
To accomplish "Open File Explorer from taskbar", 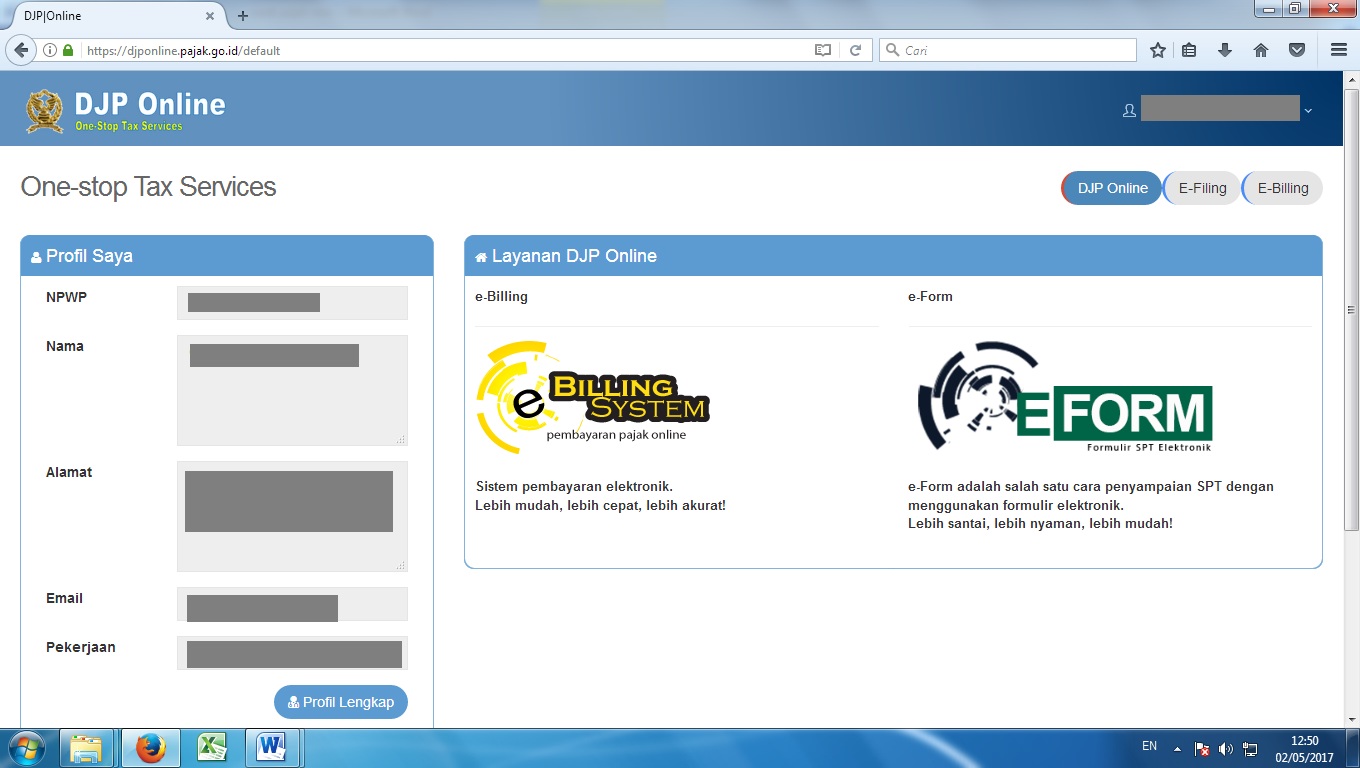I will (87, 748).
